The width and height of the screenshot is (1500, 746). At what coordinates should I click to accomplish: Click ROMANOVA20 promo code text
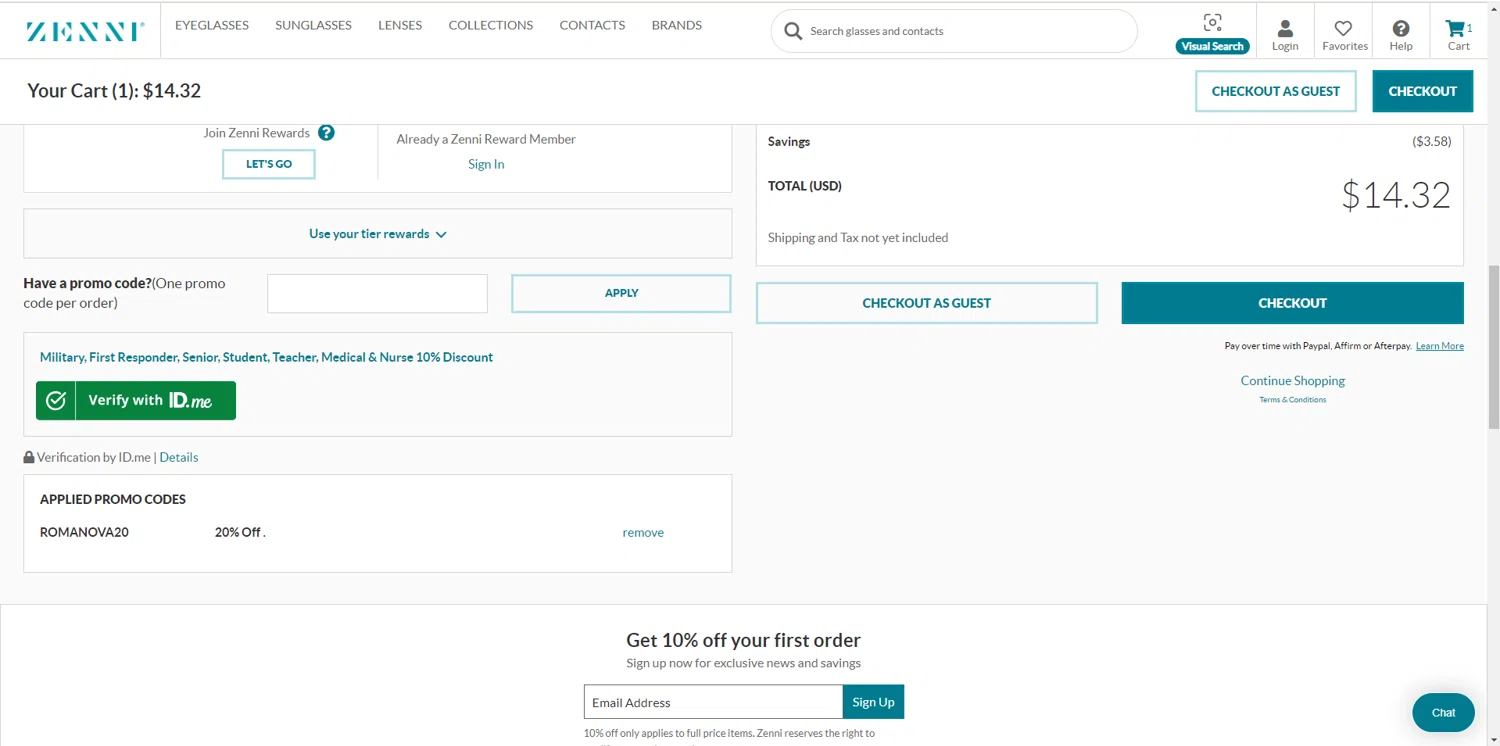point(84,533)
